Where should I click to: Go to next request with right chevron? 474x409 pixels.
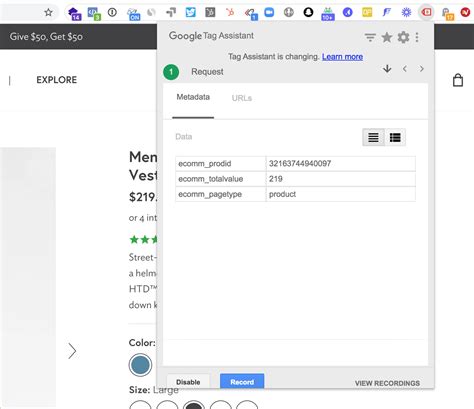coord(422,69)
